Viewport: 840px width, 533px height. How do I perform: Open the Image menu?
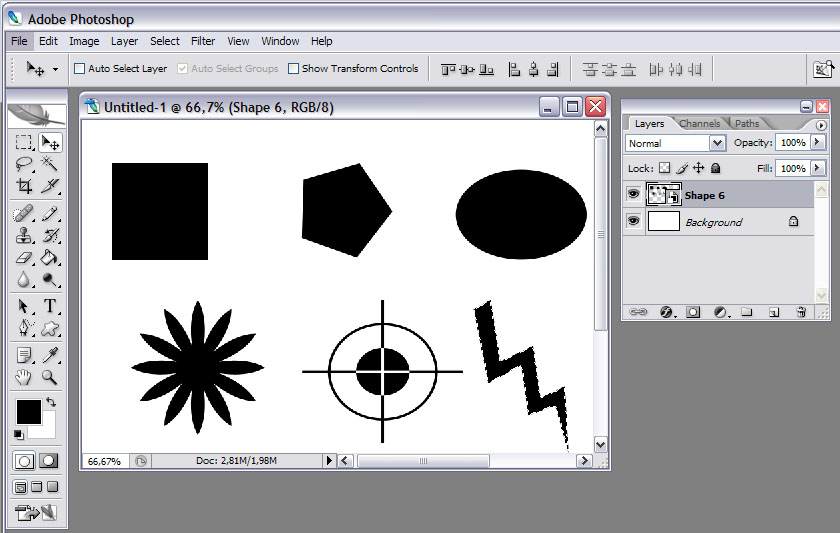pos(84,41)
